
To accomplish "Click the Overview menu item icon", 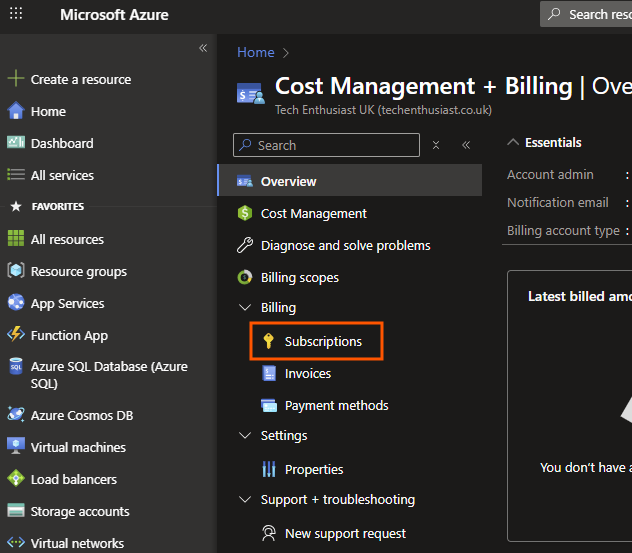I will click(x=245, y=181).
